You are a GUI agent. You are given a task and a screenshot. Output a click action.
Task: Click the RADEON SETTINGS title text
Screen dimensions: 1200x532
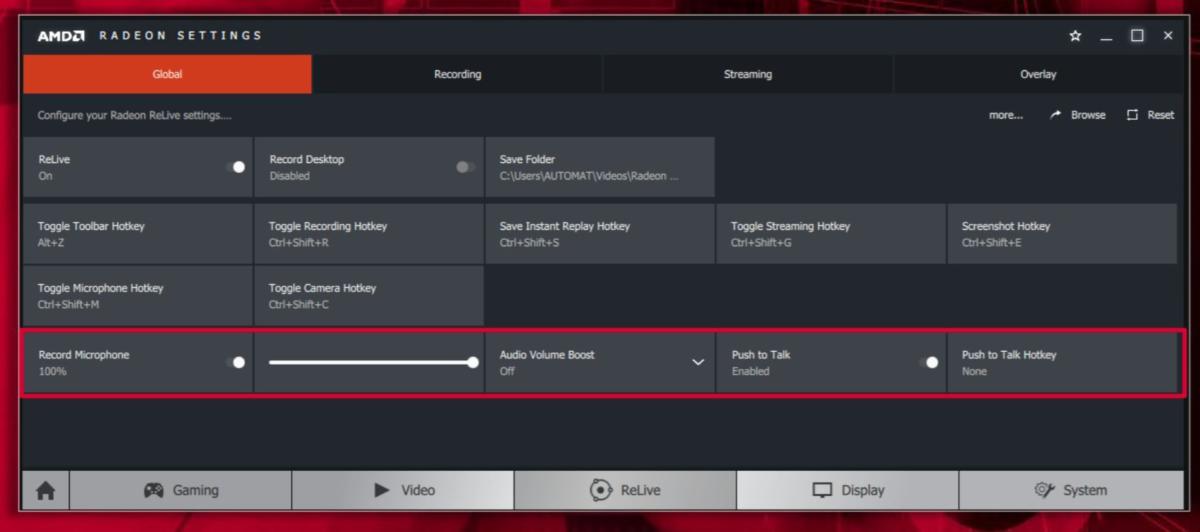click(180, 36)
